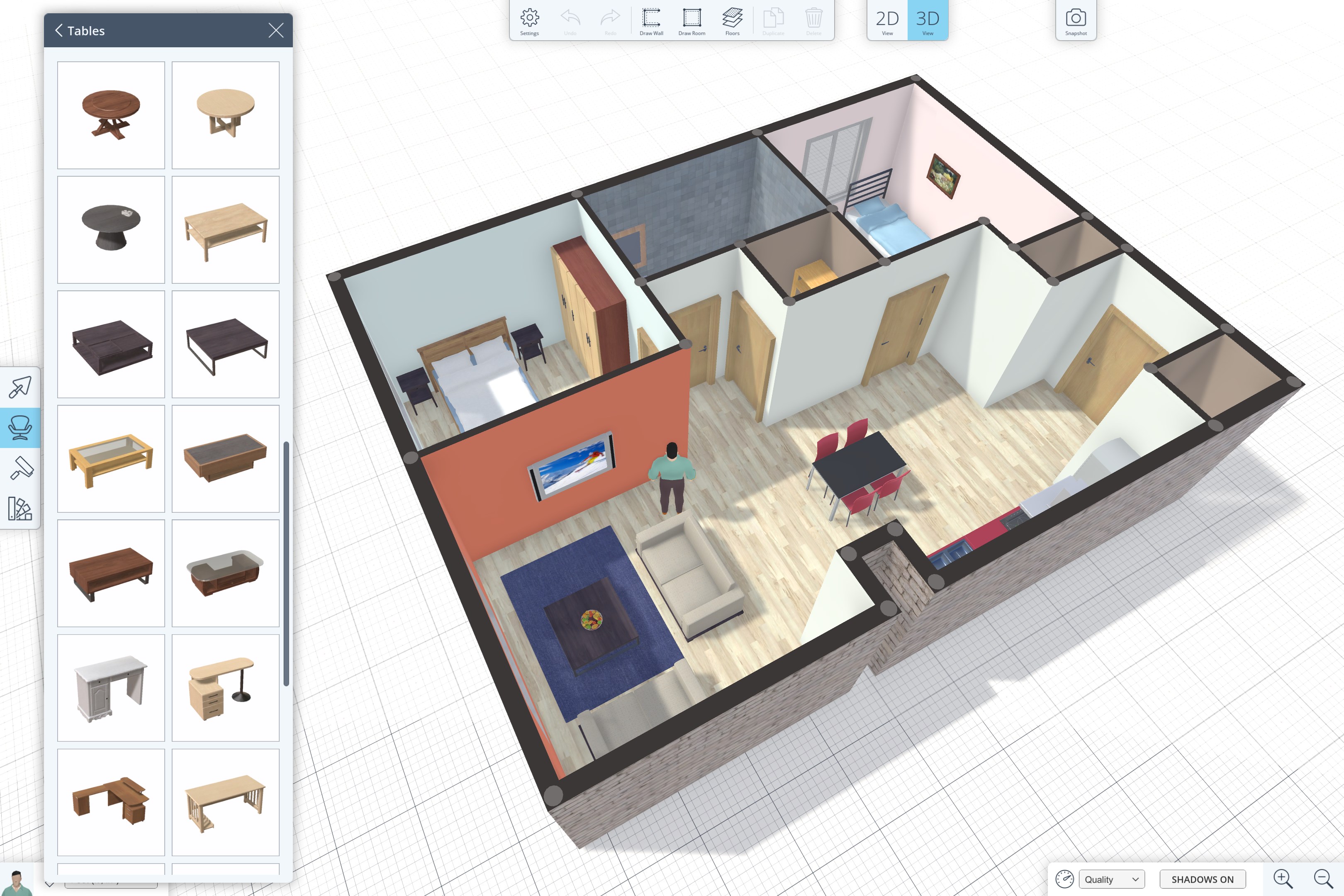
Task: Pick the round light wood table
Action: point(225,115)
